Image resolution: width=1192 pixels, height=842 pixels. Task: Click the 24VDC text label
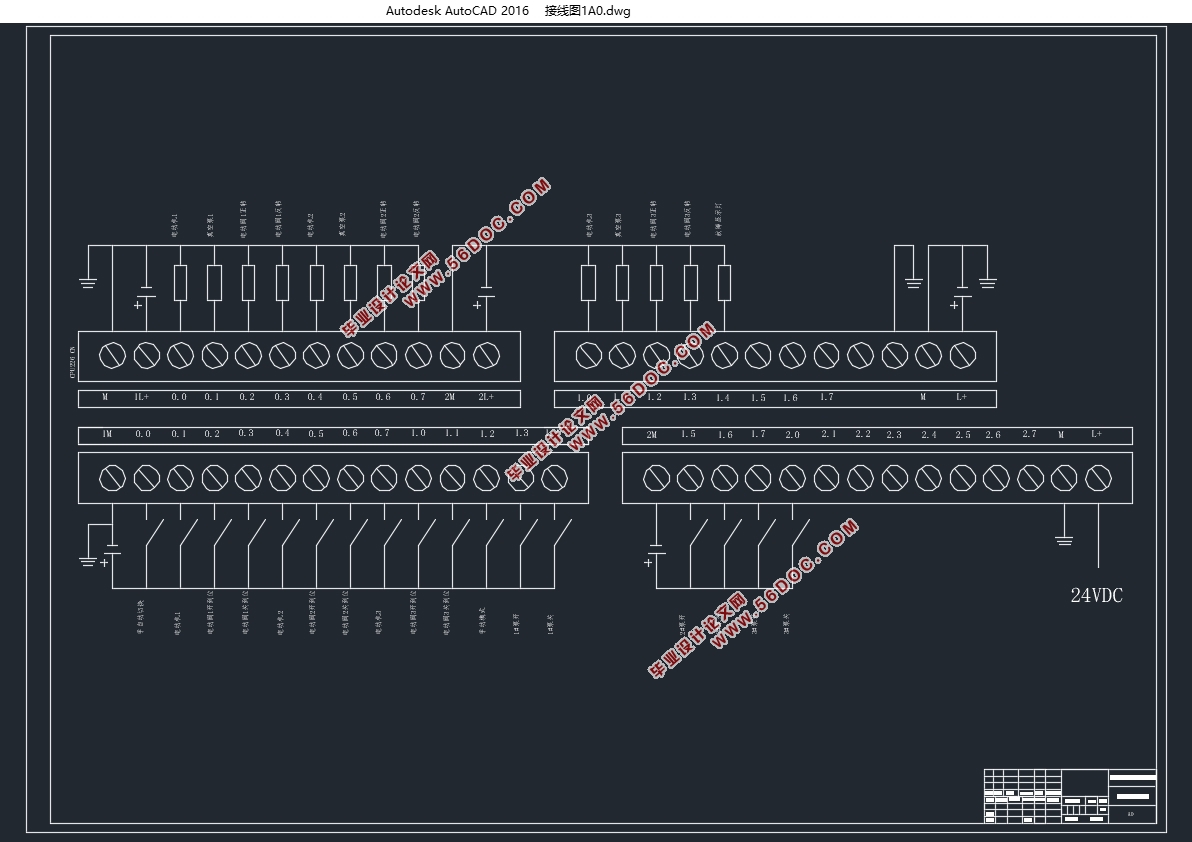click(x=1096, y=596)
